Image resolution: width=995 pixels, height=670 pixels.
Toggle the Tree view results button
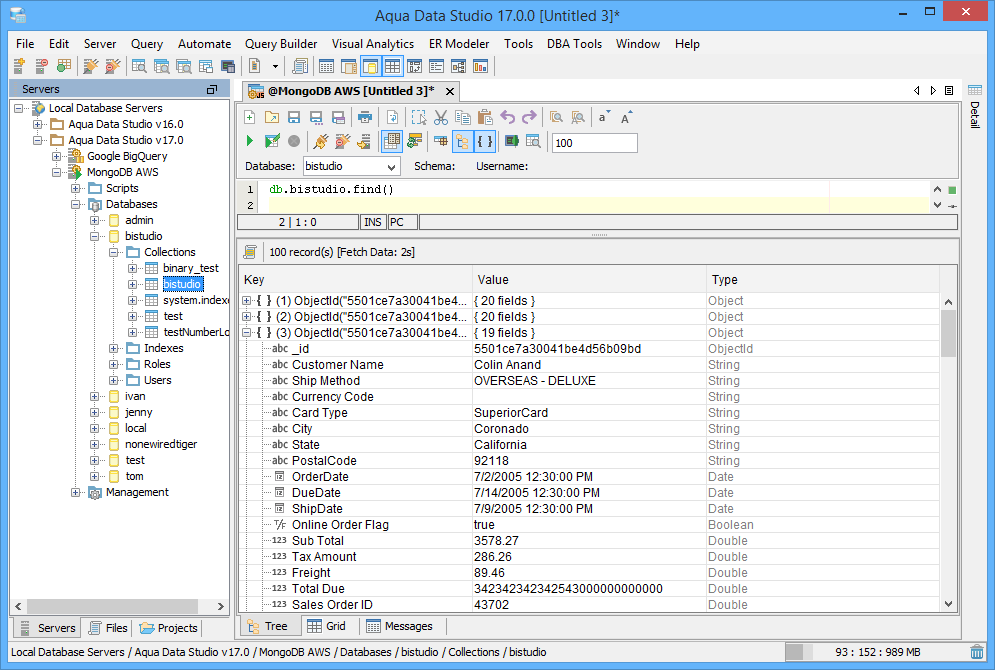(x=463, y=141)
